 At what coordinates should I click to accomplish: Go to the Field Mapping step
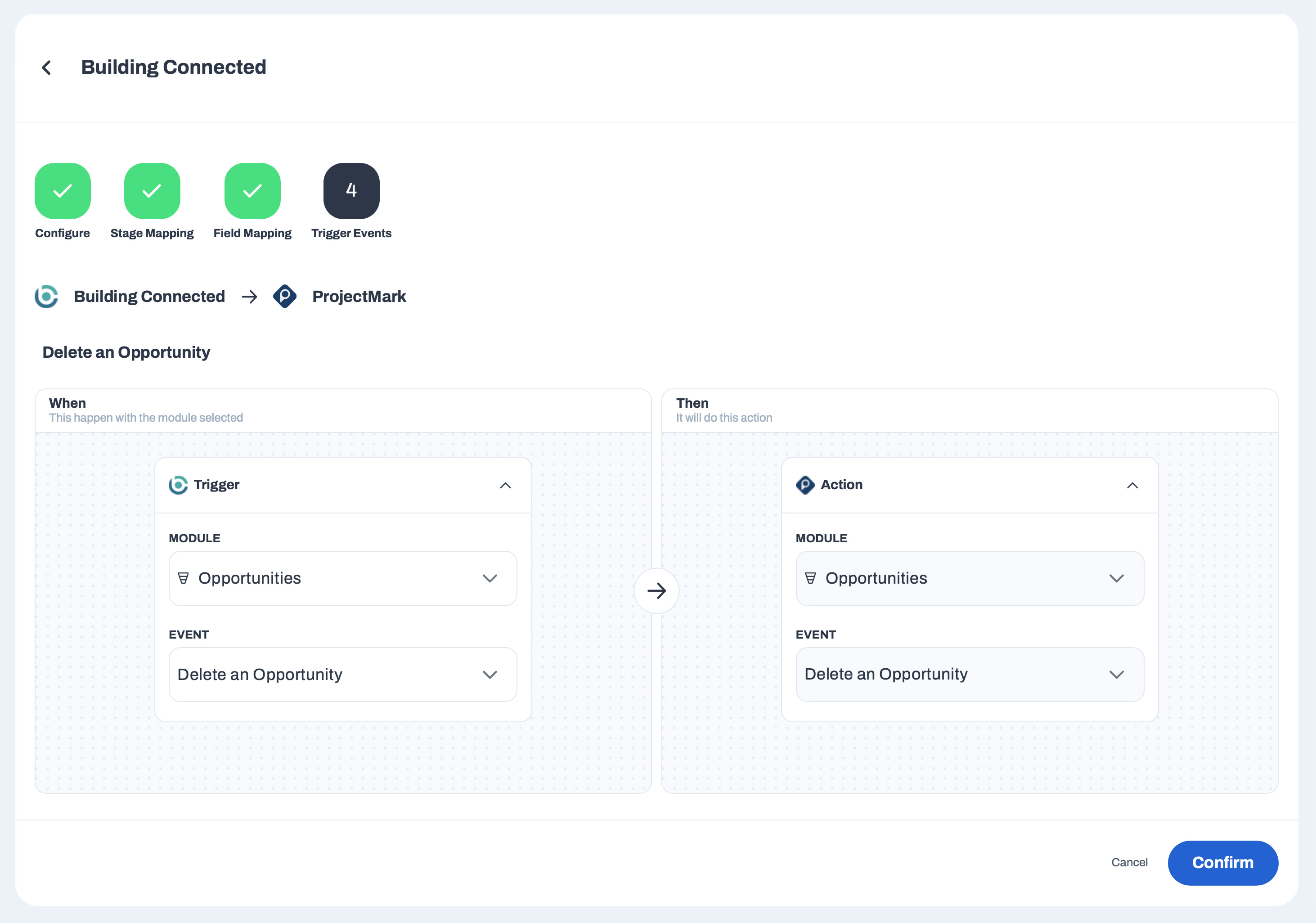(252, 191)
